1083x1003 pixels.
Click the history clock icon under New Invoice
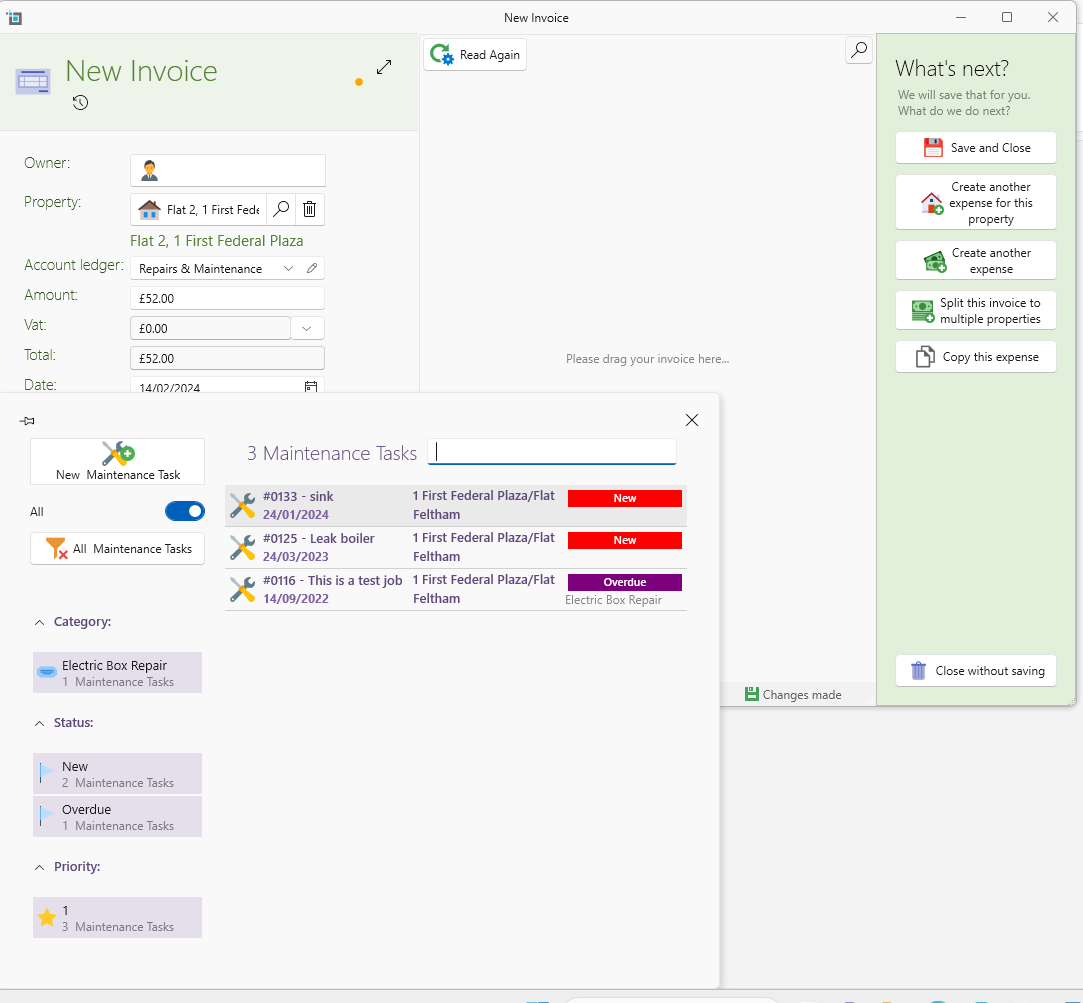pyautogui.click(x=80, y=103)
